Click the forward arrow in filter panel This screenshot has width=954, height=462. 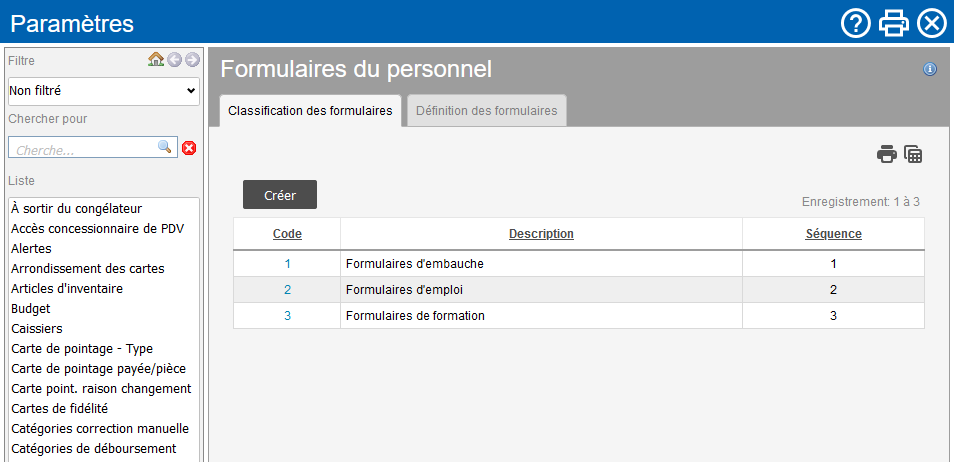pos(192,60)
